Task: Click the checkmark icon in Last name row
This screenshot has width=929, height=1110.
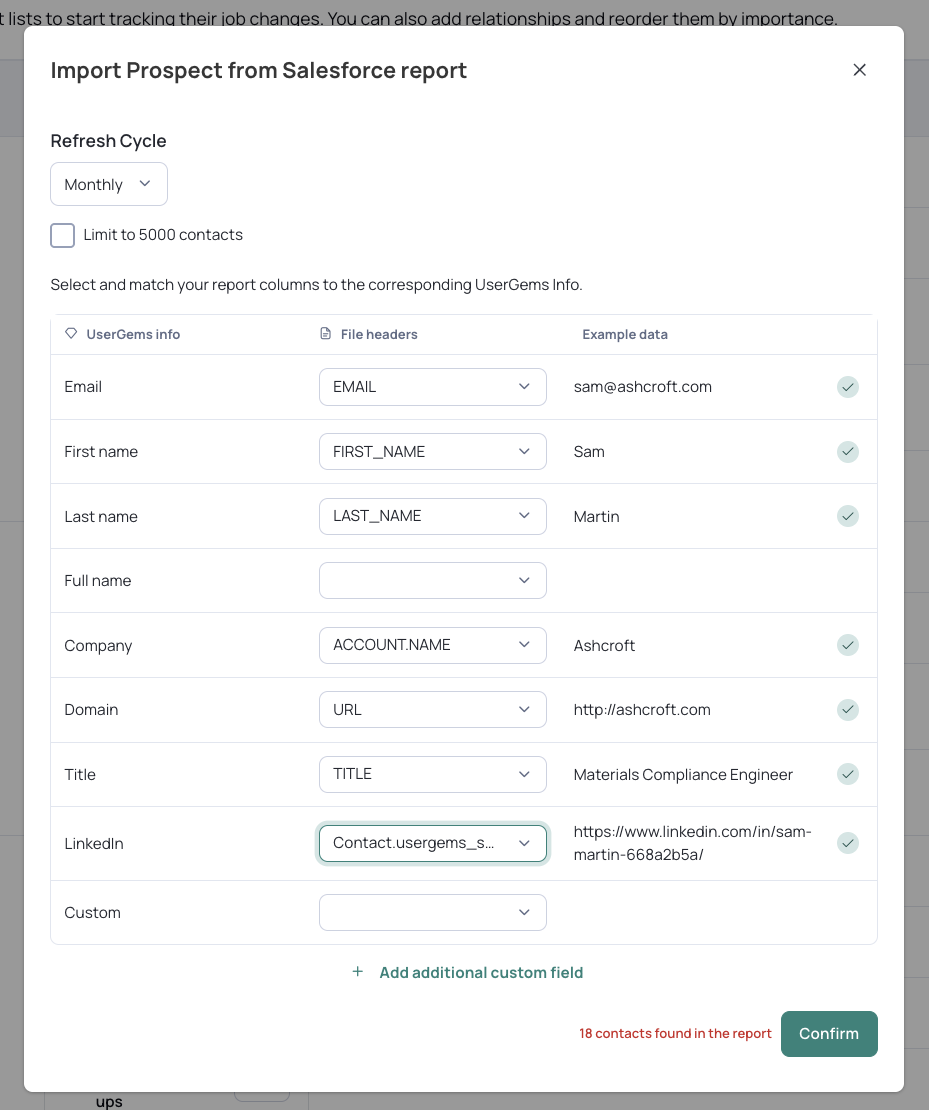Action: tap(848, 516)
